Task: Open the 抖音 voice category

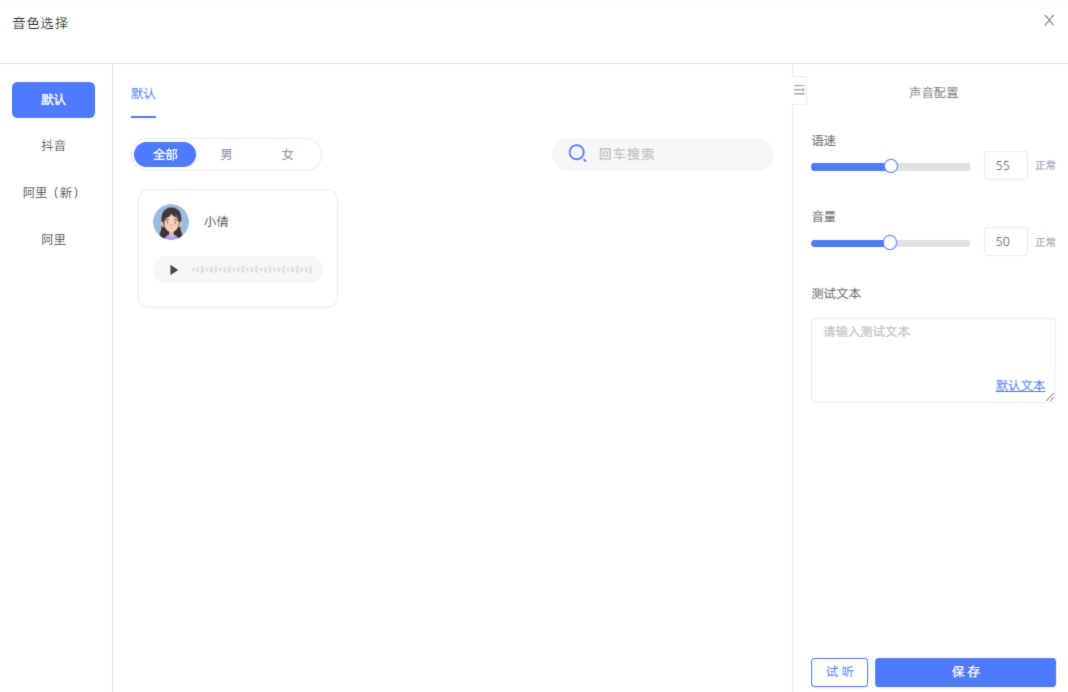Action: [x=53, y=146]
